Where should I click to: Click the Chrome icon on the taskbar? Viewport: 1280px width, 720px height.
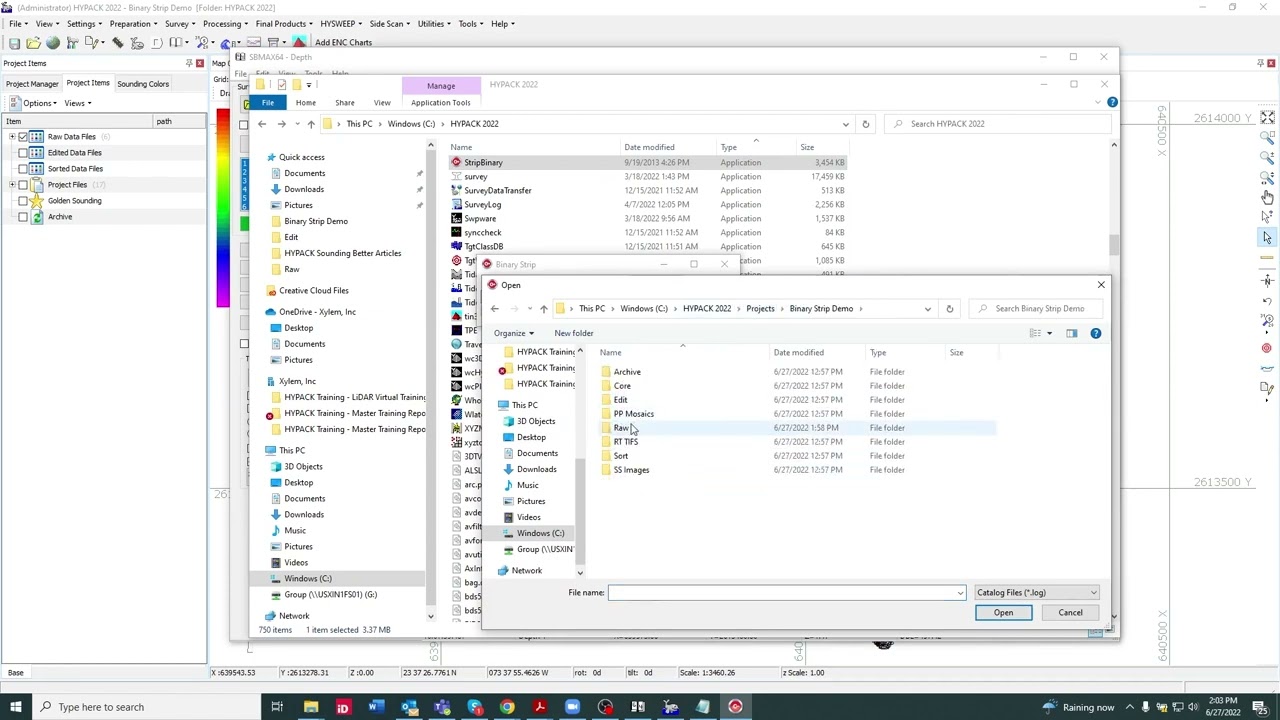point(507,707)
